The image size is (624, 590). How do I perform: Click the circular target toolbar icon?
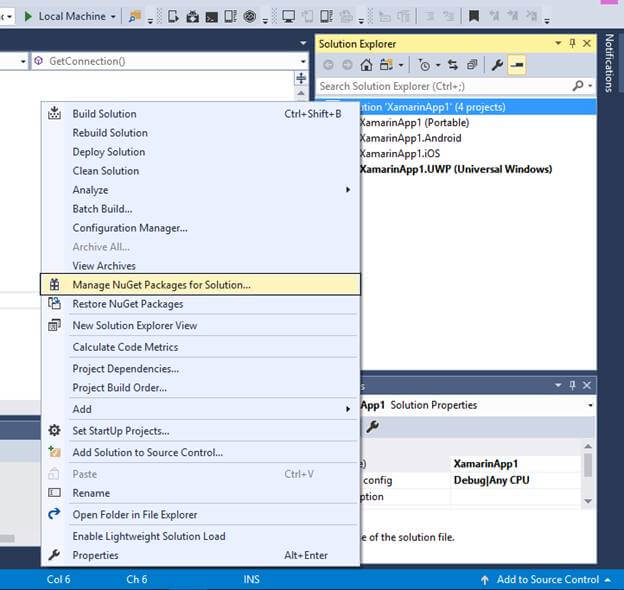coord(250,16)
